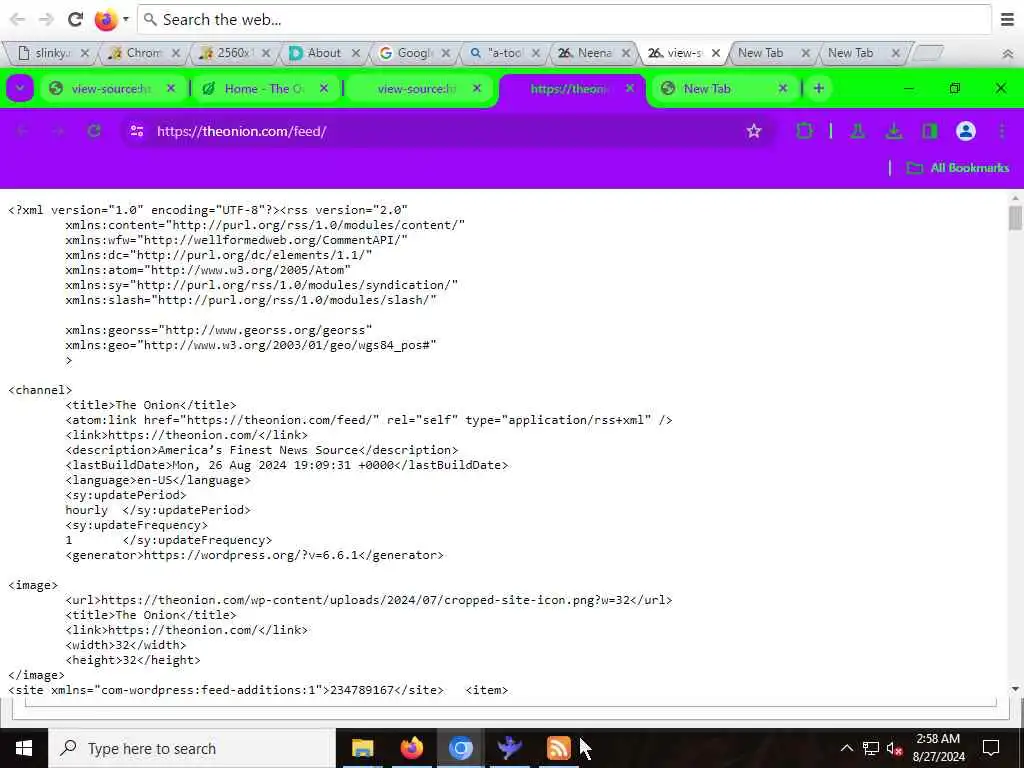Open the Chrome profile avatar
This screenshot has width=1024, height=768.
[x=965, y=131]
